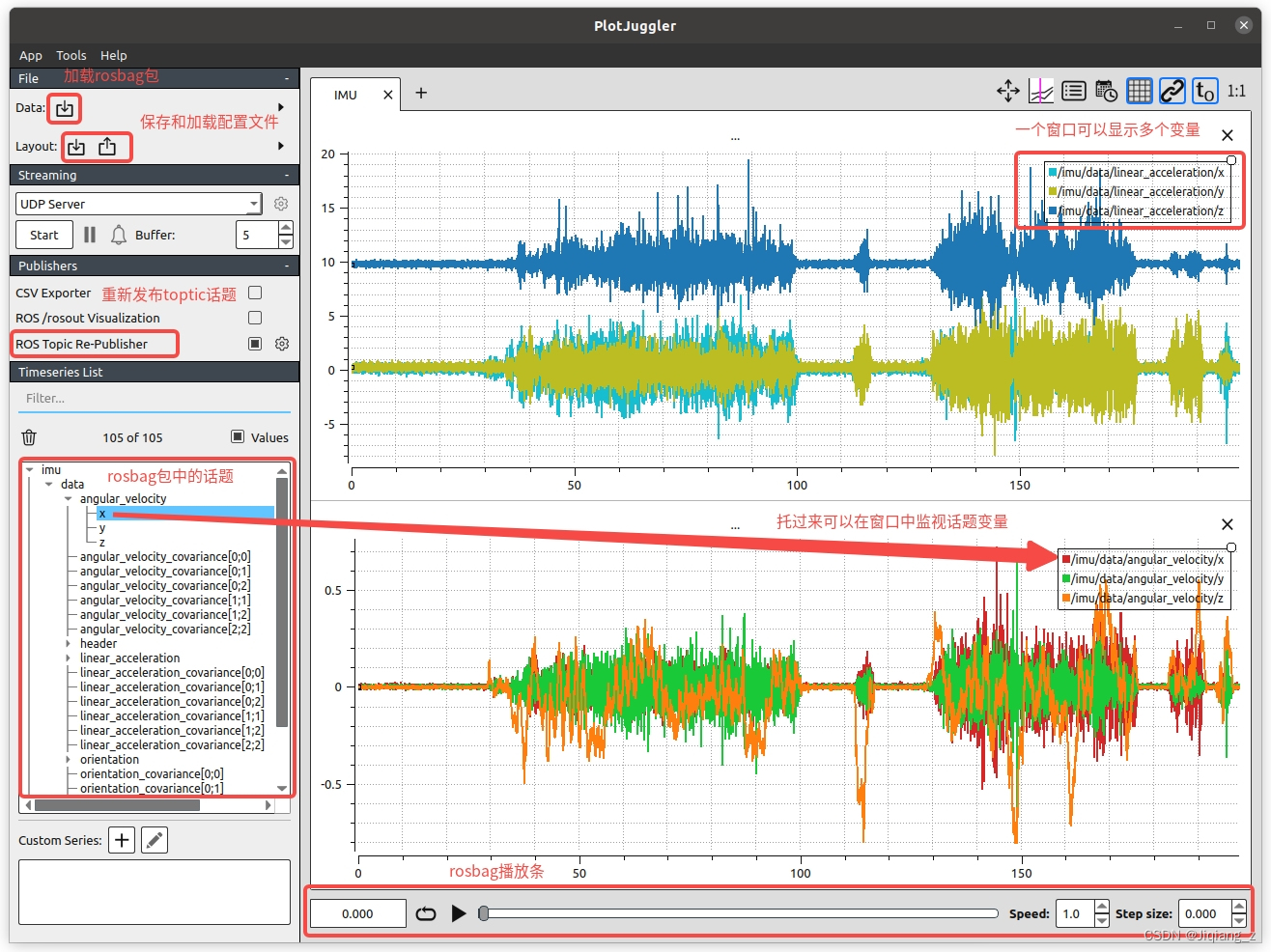This screenshot has height=952, width=1271.
Task: Open the UDP Server streaming dropdown
Action: point(139,204)
